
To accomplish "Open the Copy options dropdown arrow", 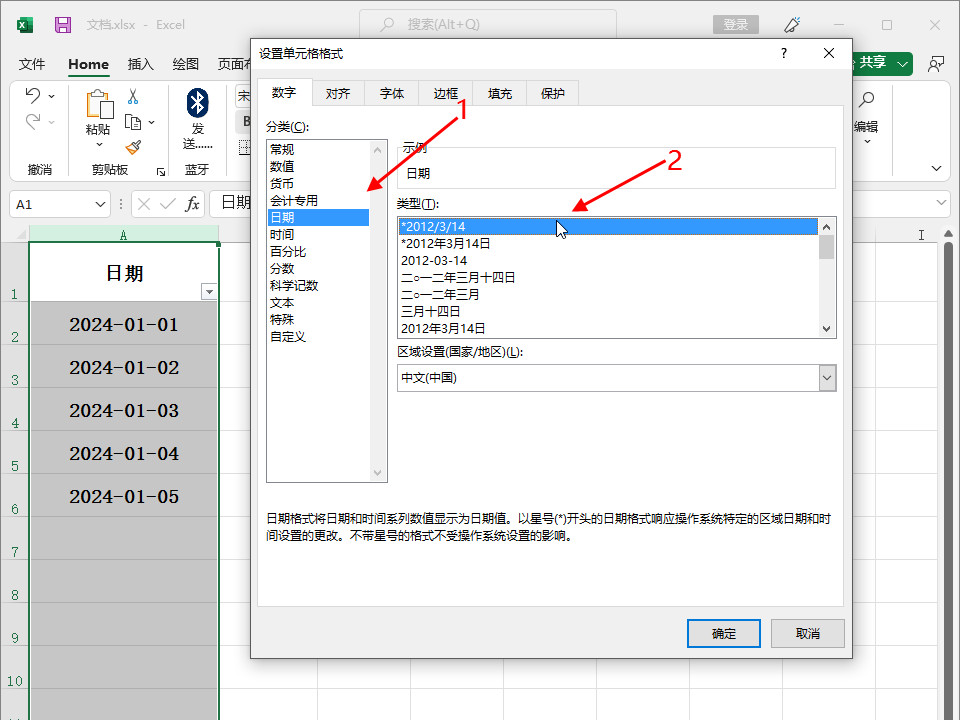I will pos(151,122).
